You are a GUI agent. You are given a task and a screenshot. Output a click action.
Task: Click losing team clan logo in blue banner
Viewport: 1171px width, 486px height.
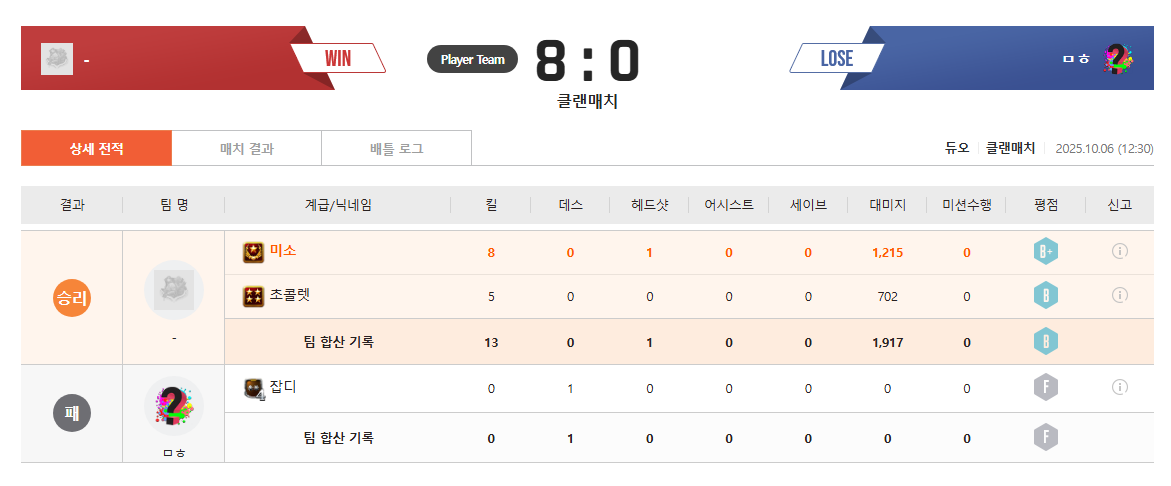click(1117, 59)
